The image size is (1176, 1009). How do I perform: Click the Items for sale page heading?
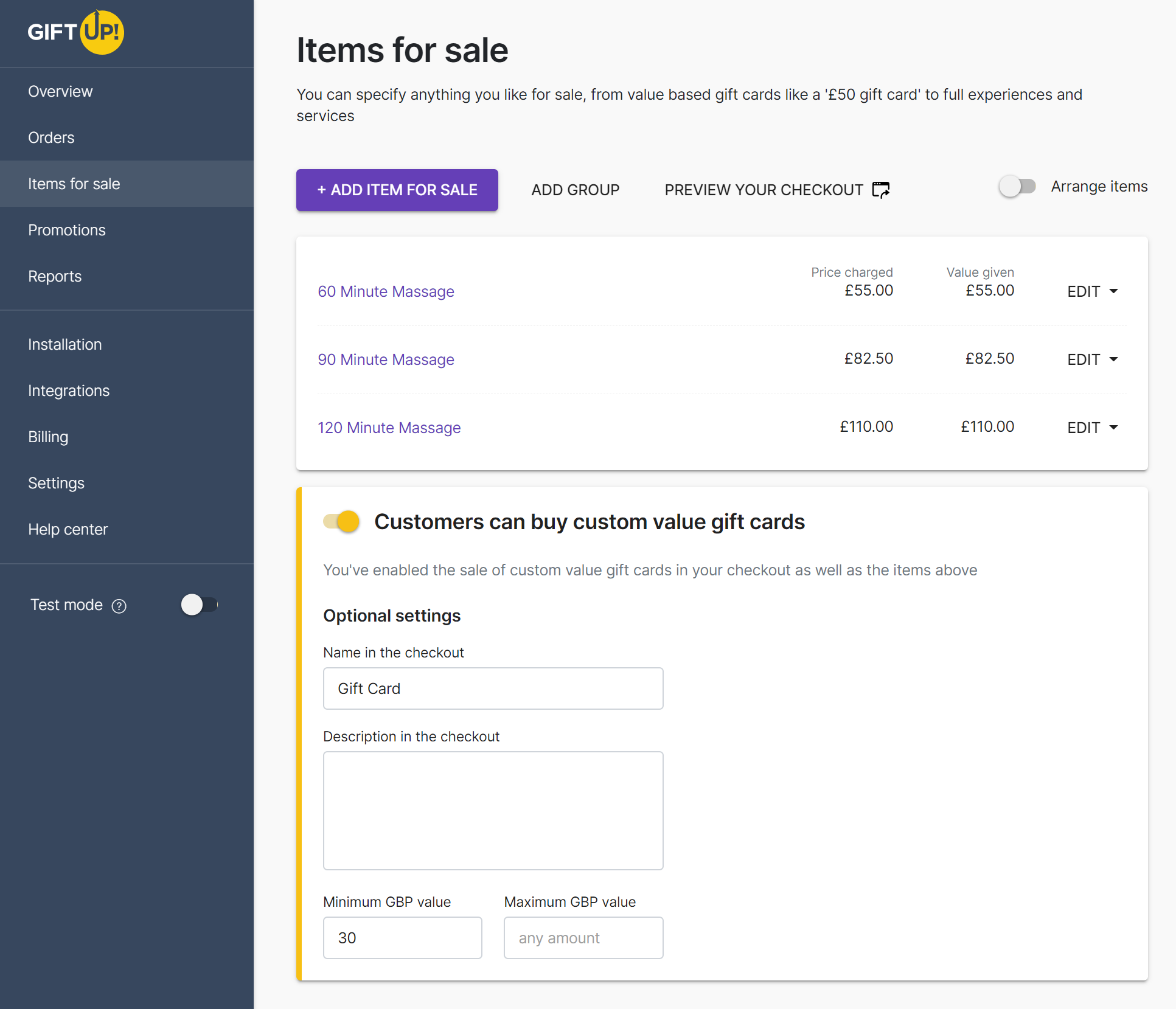(x=402, y=50)
